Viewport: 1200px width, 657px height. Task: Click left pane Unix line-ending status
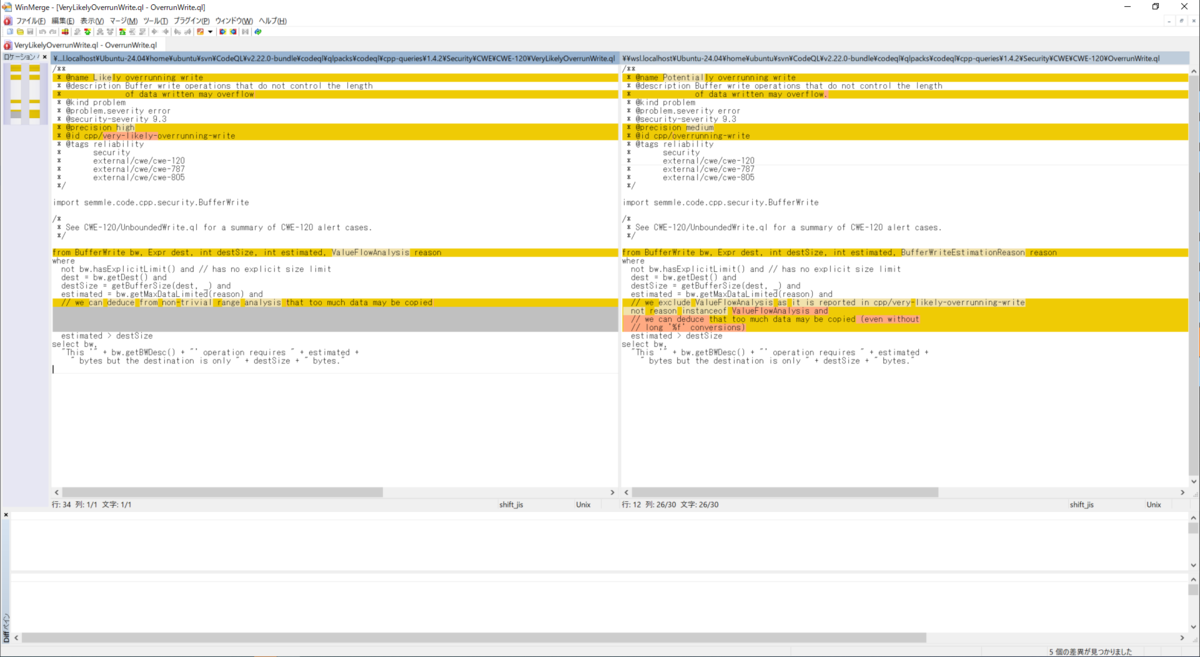[583, 505]
